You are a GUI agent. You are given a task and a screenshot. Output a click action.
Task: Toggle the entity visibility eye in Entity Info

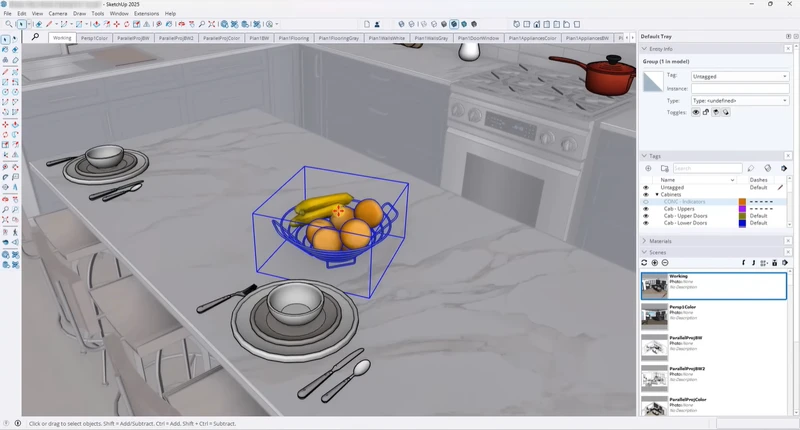coord(696,113)
